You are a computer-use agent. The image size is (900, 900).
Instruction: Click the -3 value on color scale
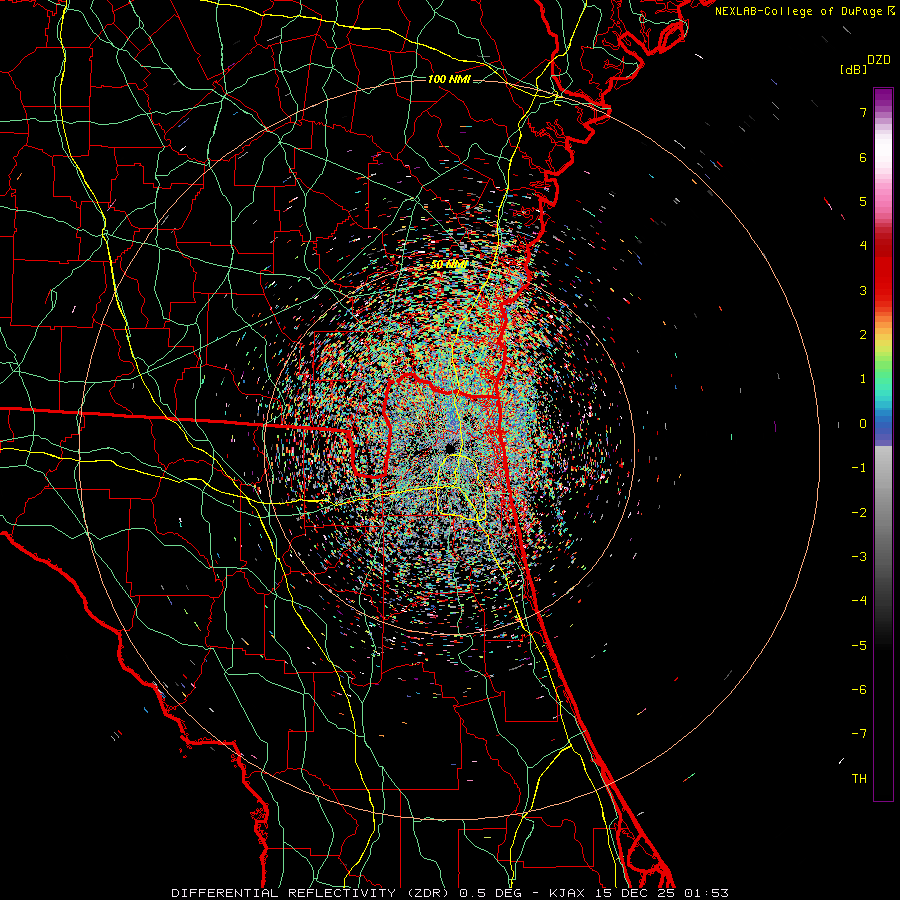click(x=859, y=556)
